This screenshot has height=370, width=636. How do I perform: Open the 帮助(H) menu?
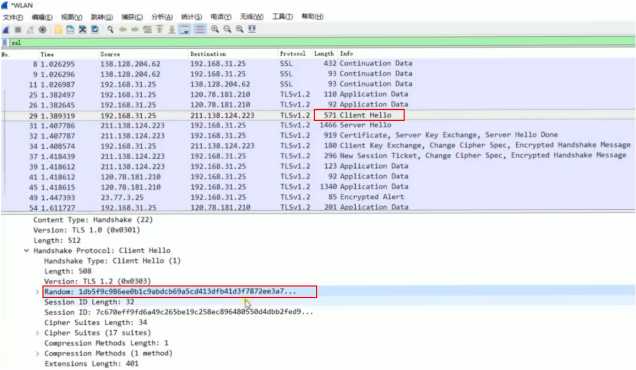tap(312, 17)
